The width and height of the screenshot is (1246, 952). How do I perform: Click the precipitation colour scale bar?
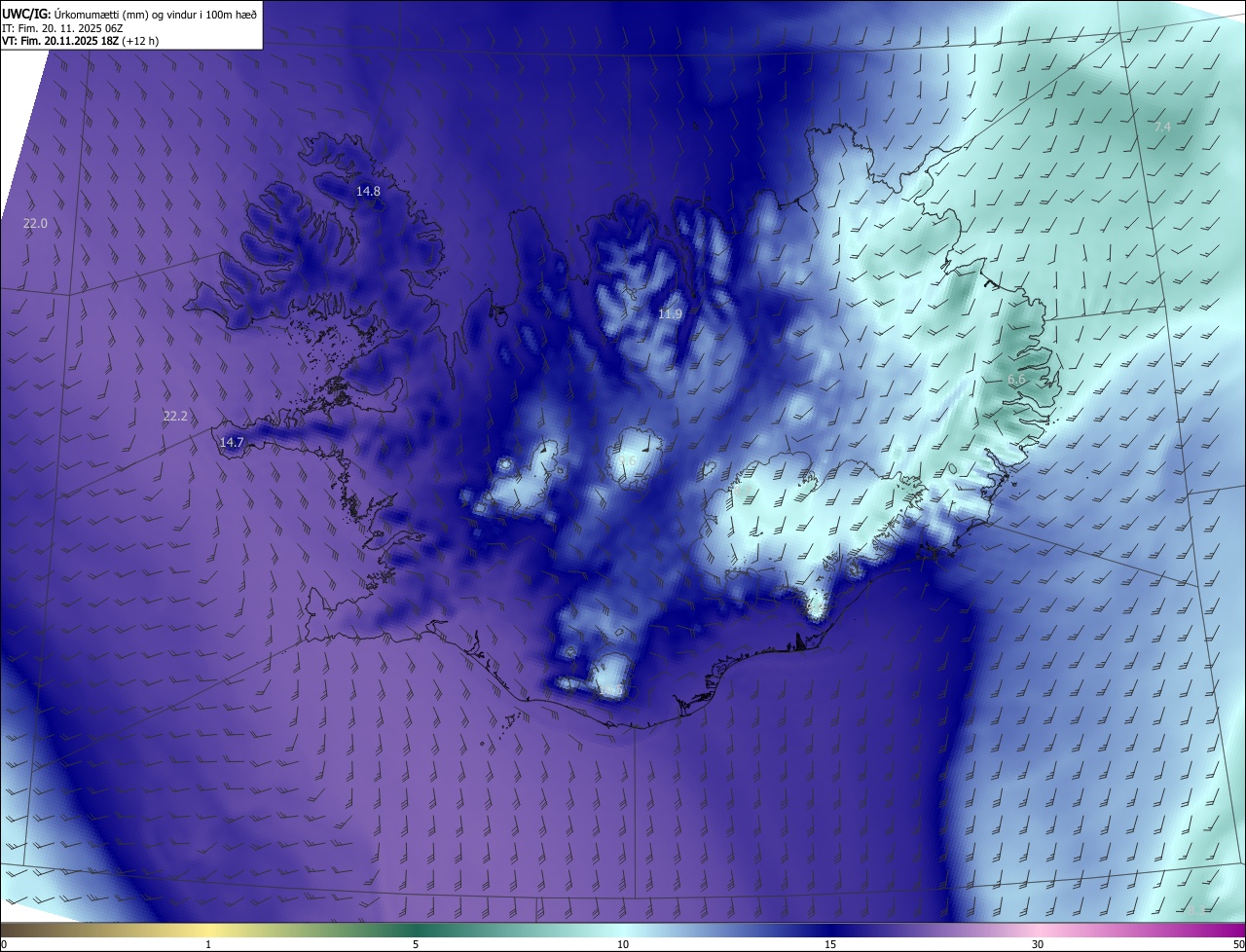pos(623,931)
